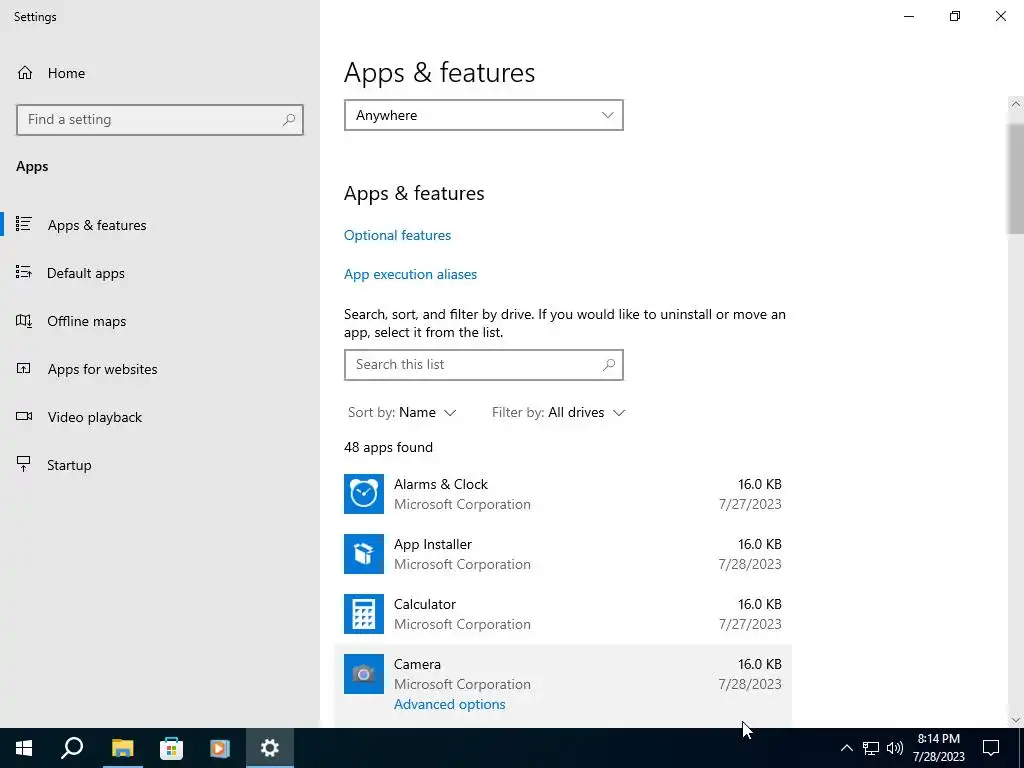Viewport: 1024px width, 768px height.
Task: Click the Settings gear taskbar icon
Action: point(270,748)
